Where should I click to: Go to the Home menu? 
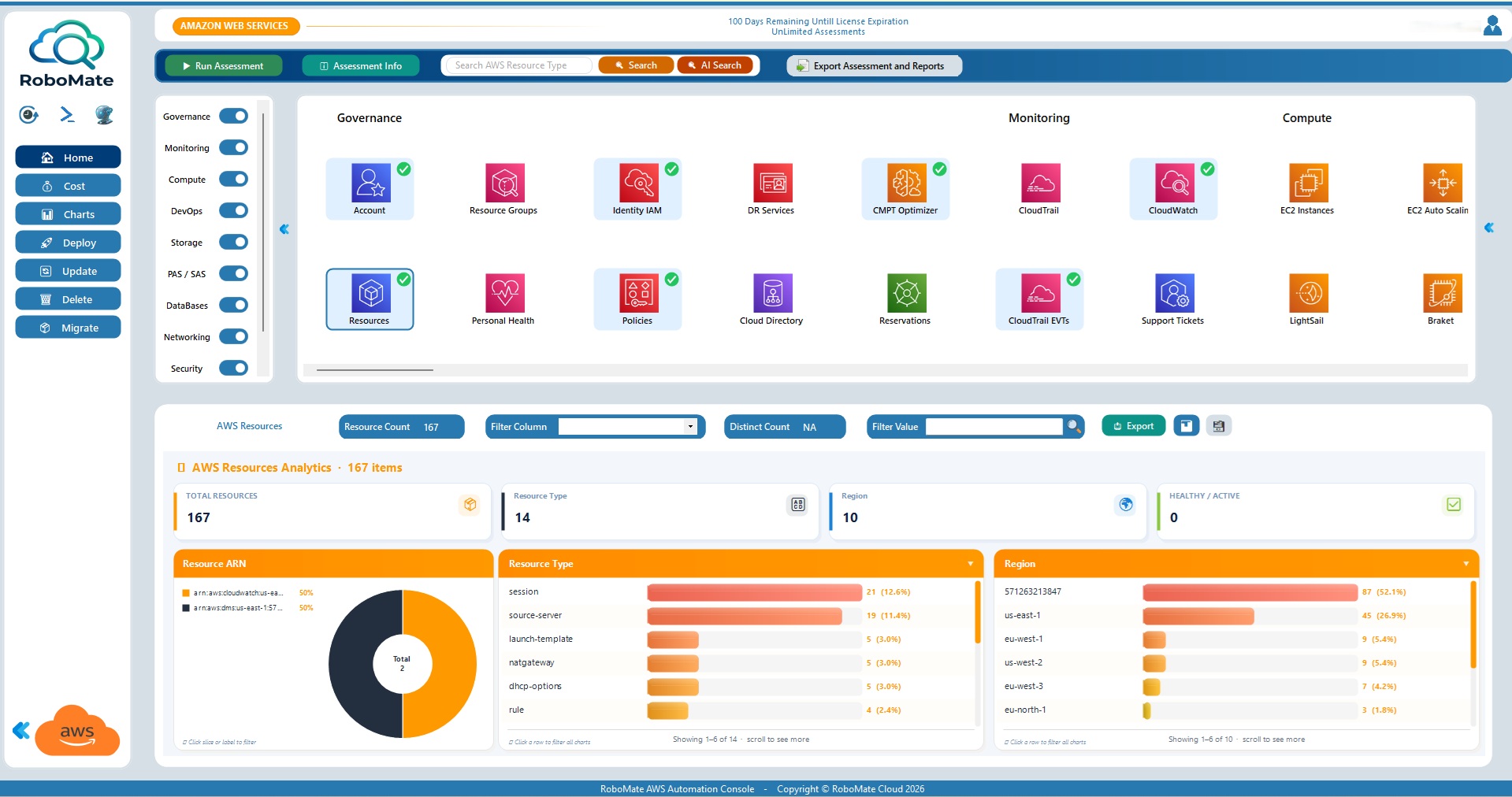tap(68, 158)
